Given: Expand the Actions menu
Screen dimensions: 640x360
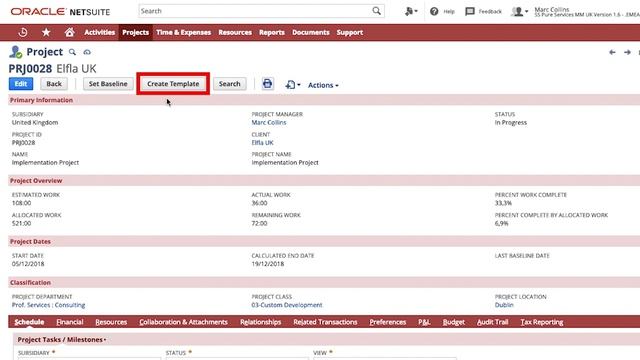Looking at the screenshot, I should (x=323, y=85).
